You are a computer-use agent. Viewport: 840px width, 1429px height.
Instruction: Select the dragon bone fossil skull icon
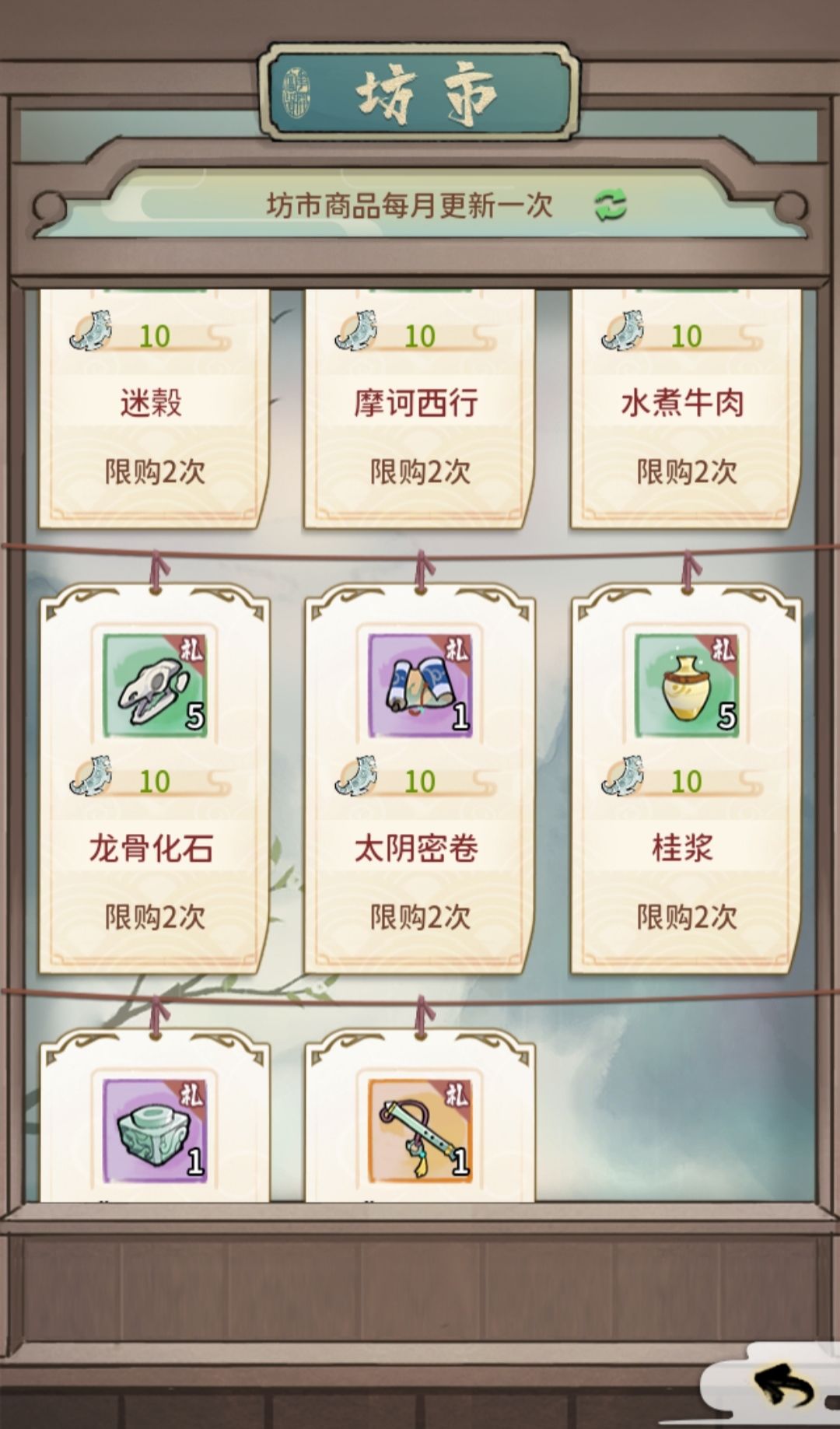click(155, 685)
